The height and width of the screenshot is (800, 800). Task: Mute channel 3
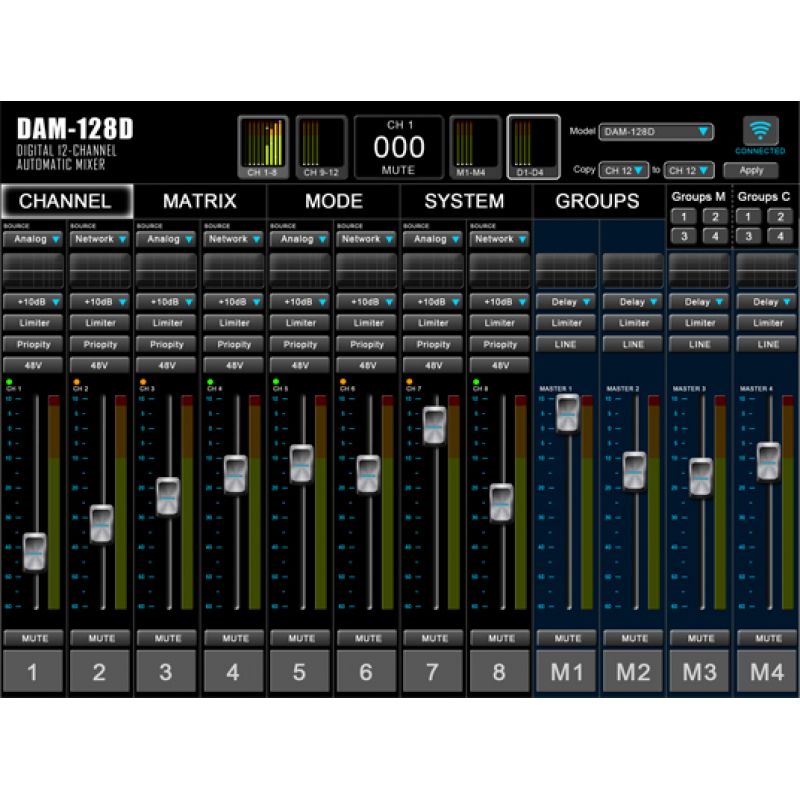167,638
